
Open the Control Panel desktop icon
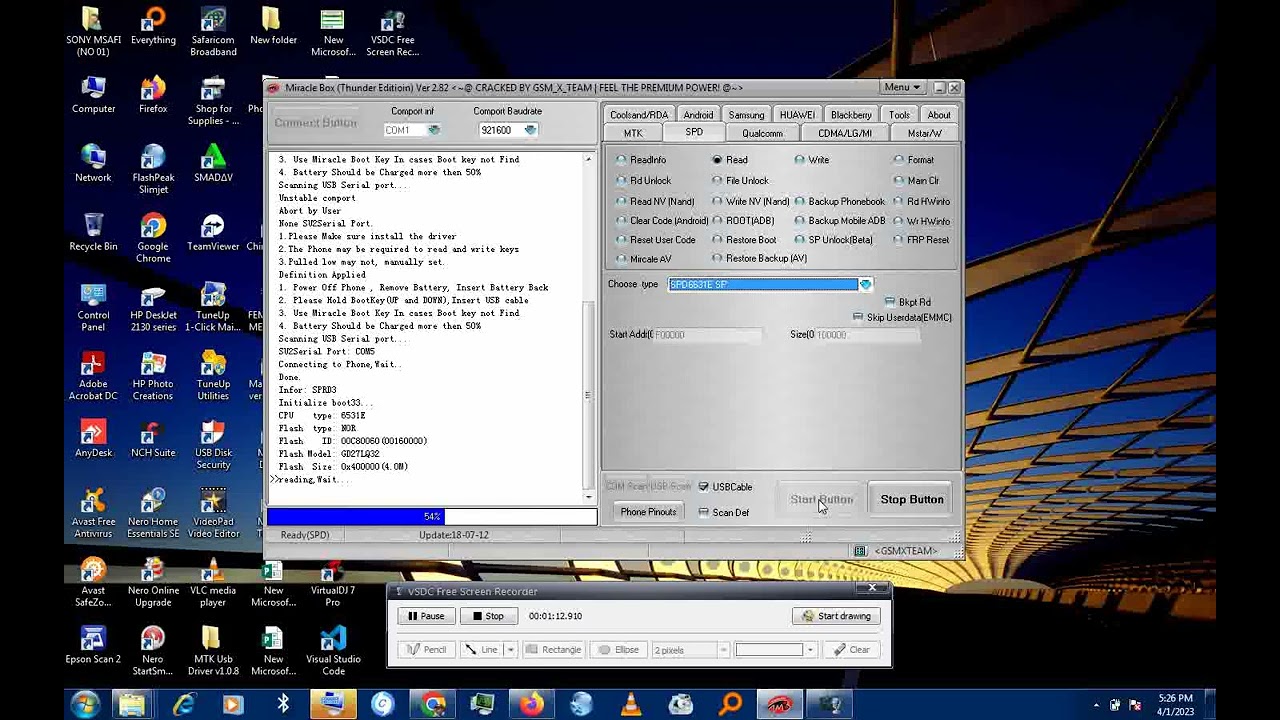click(x=93, y=308)
